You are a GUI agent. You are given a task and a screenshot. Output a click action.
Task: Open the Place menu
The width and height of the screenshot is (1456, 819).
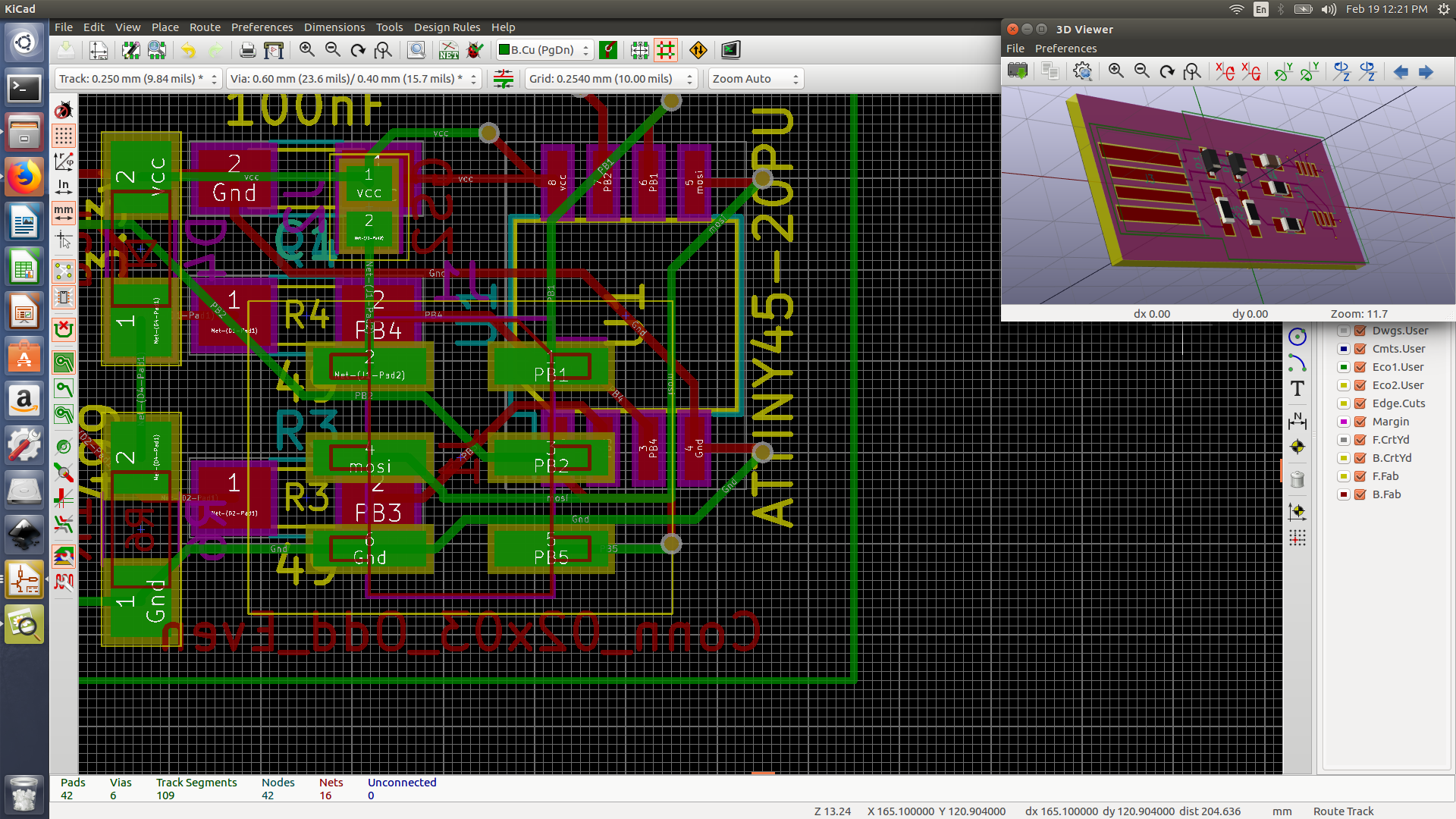tap(165, 27)
